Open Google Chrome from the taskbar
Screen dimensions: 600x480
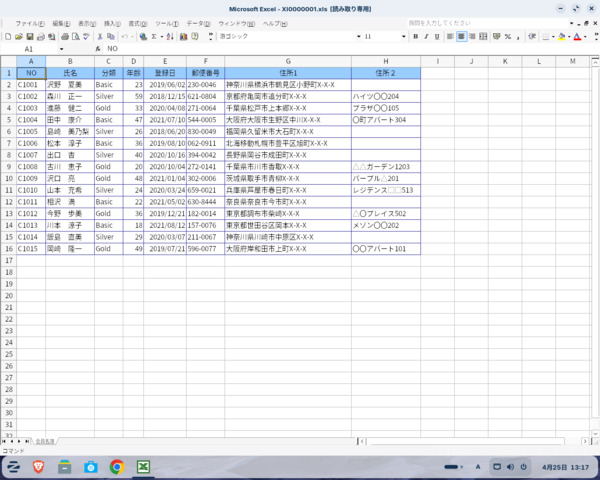click(x=117, y=467)
